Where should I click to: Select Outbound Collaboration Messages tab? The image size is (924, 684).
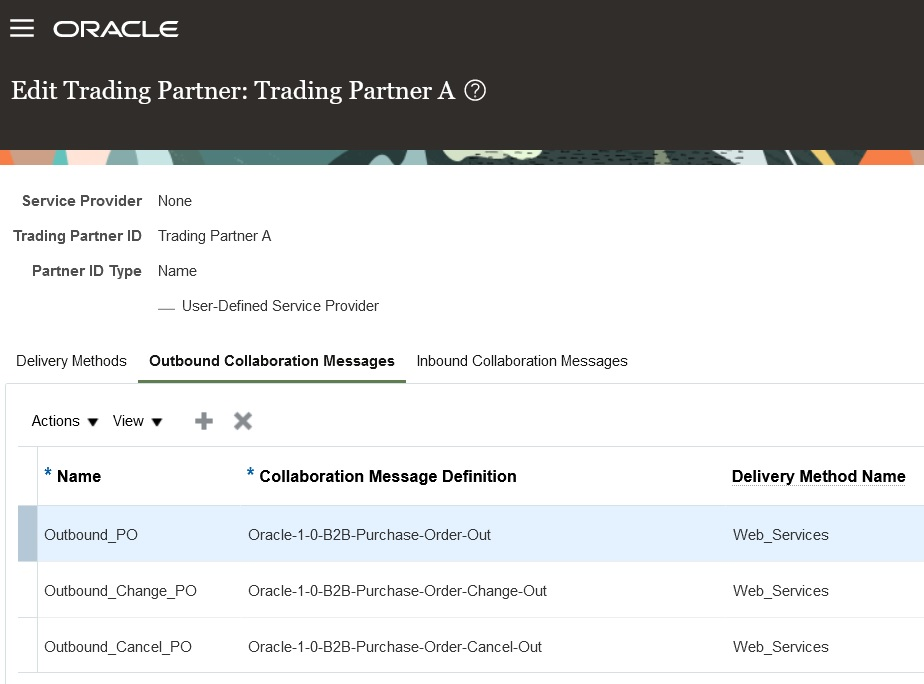pos(272,361)
